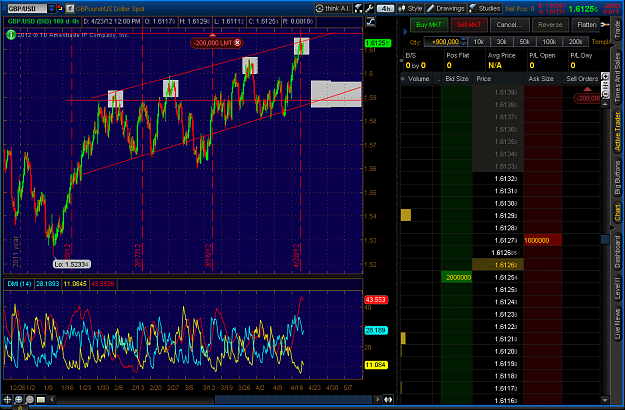Click the chart scroll left arrow
Screen dimensions: 625x410
52,399
